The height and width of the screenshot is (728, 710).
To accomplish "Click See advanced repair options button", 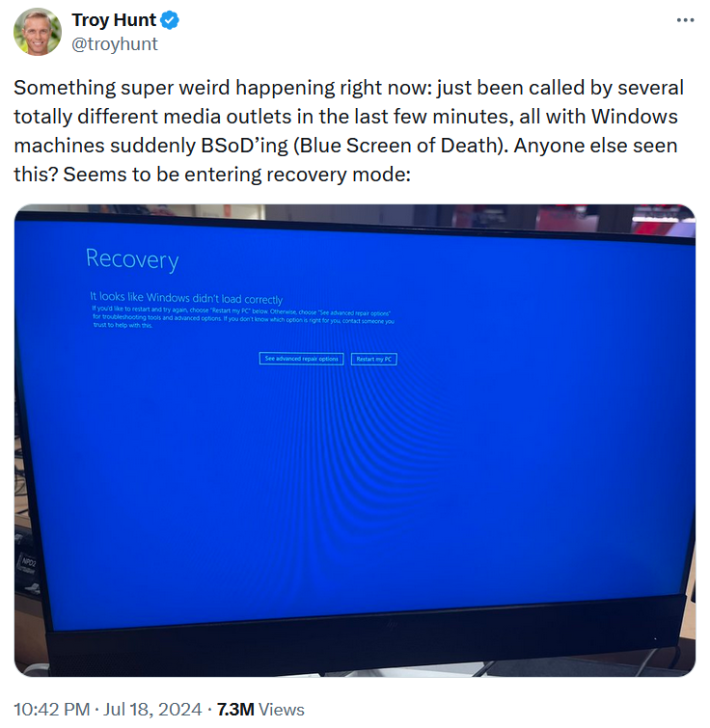I will coord(301,359).
